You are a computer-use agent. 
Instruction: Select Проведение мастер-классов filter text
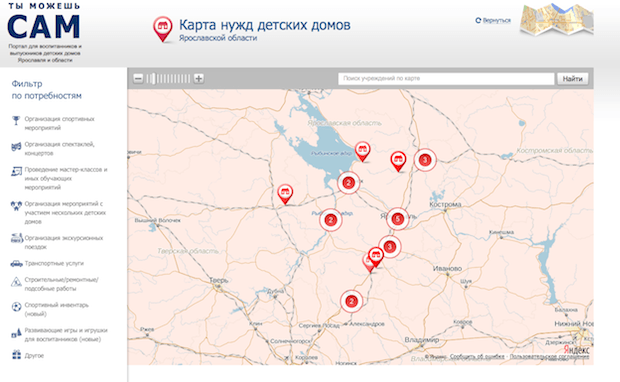(66, 178)
